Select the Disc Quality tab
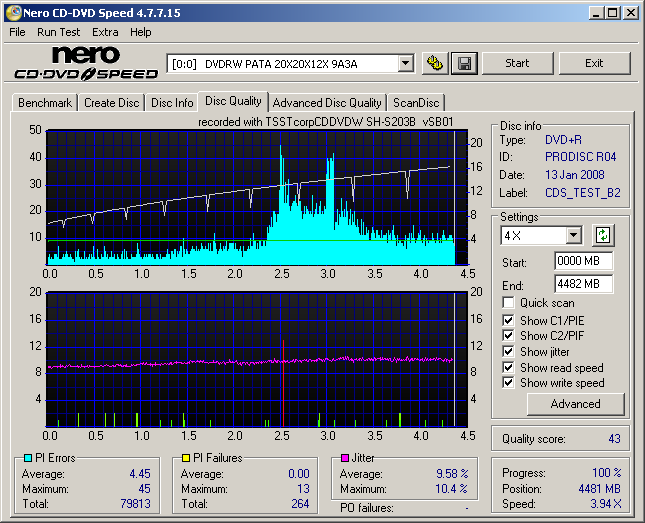 point(233,101)
